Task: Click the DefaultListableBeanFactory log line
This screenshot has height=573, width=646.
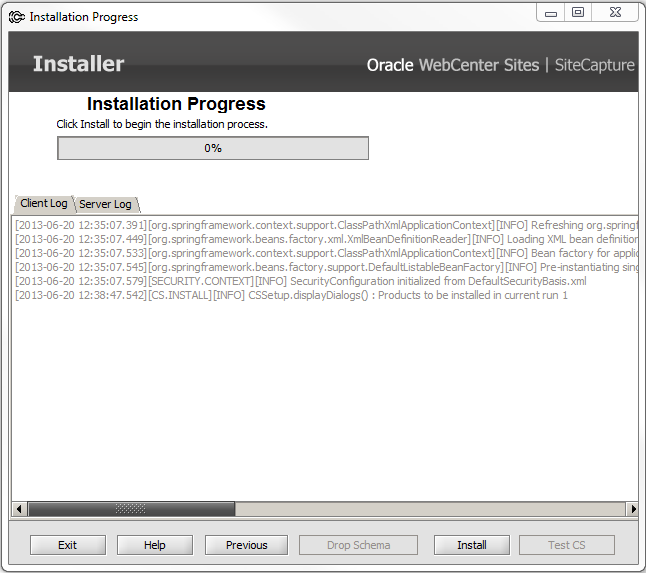Action: pyautogui.click(x=326, y=267)
